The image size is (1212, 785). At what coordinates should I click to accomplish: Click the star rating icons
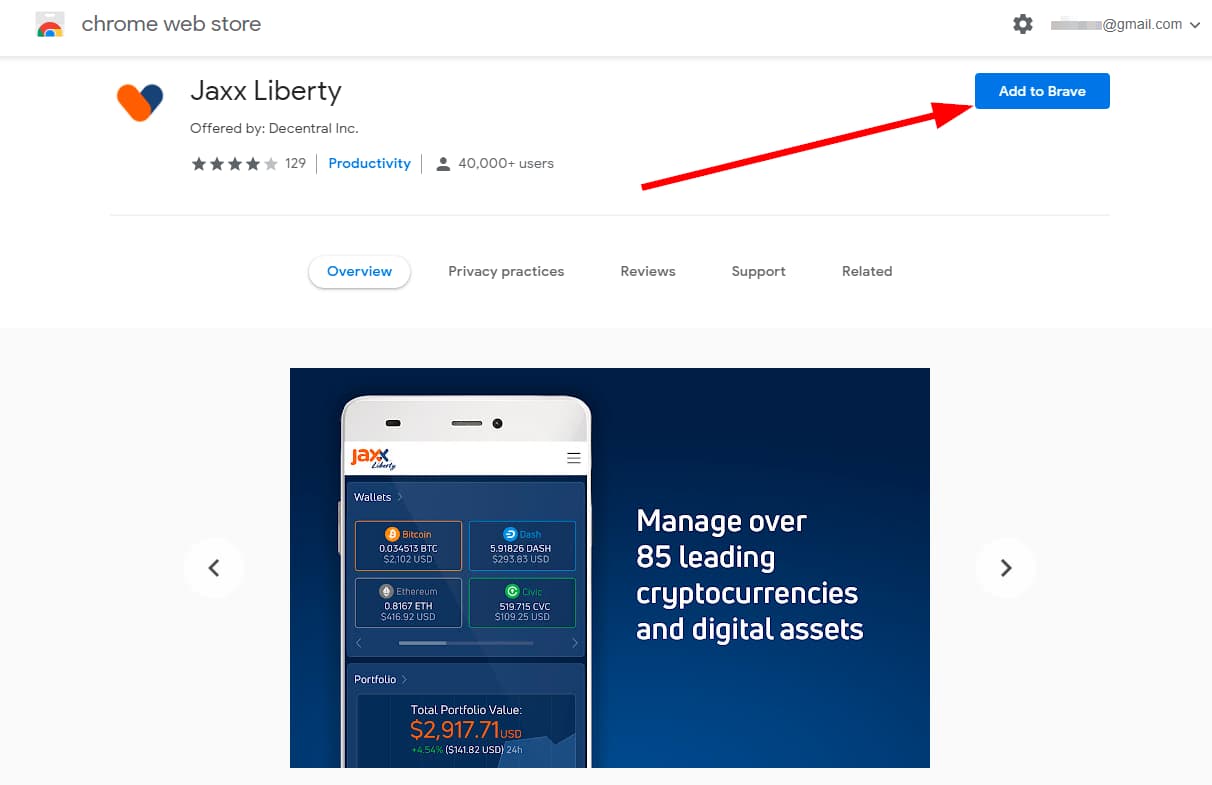234,164
